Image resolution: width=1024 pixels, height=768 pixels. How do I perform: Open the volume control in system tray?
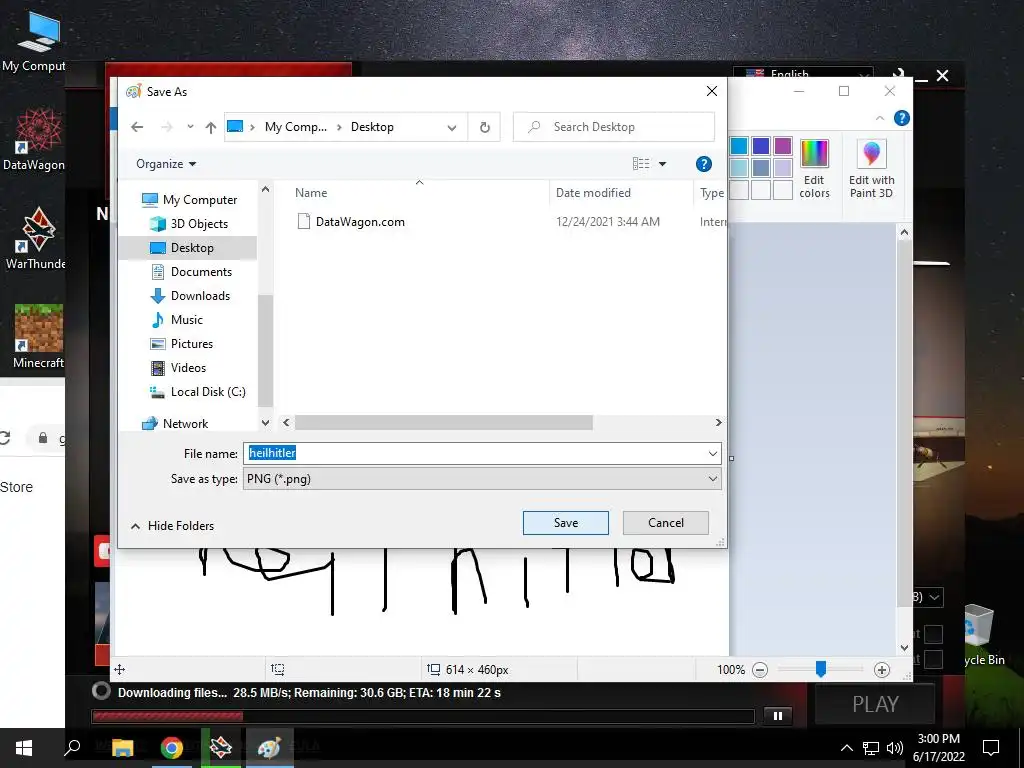(895, 748)
